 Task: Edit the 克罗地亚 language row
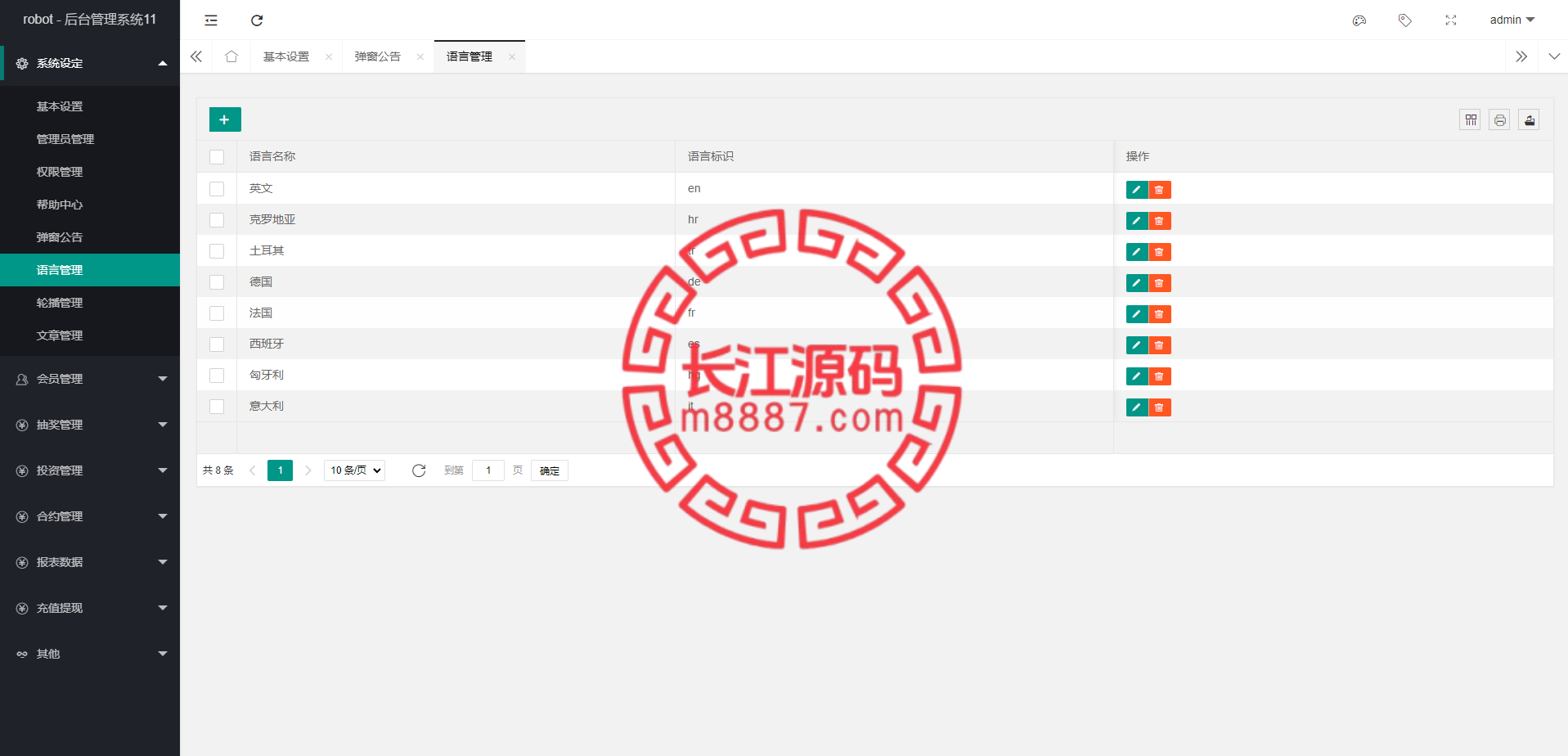(1137, 221)
